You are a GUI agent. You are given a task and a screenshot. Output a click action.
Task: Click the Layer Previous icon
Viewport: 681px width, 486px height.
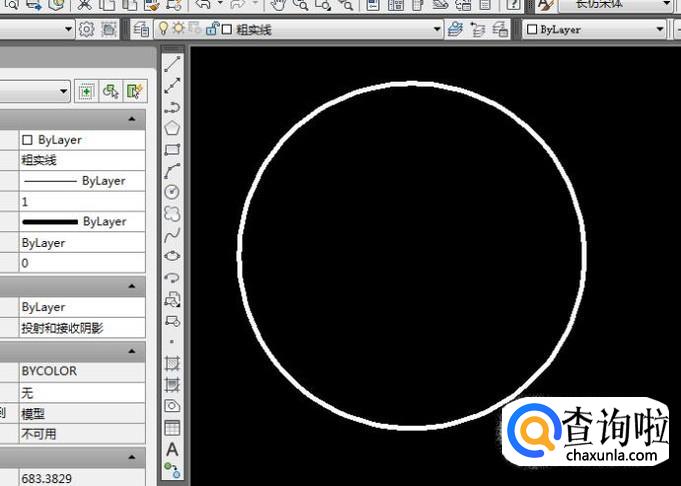click(x=478, y=30)
